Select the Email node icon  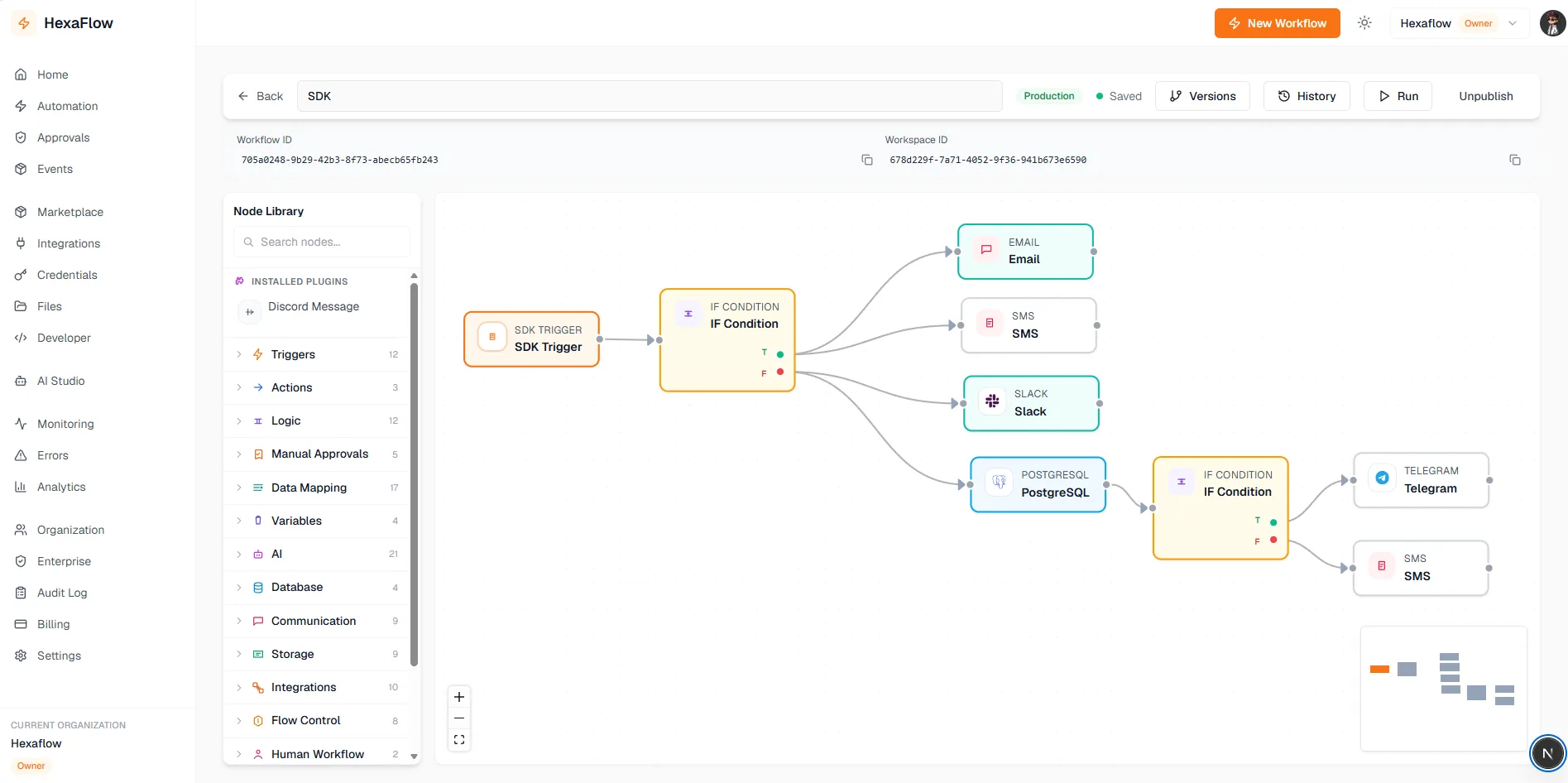[x=986, y=250]
